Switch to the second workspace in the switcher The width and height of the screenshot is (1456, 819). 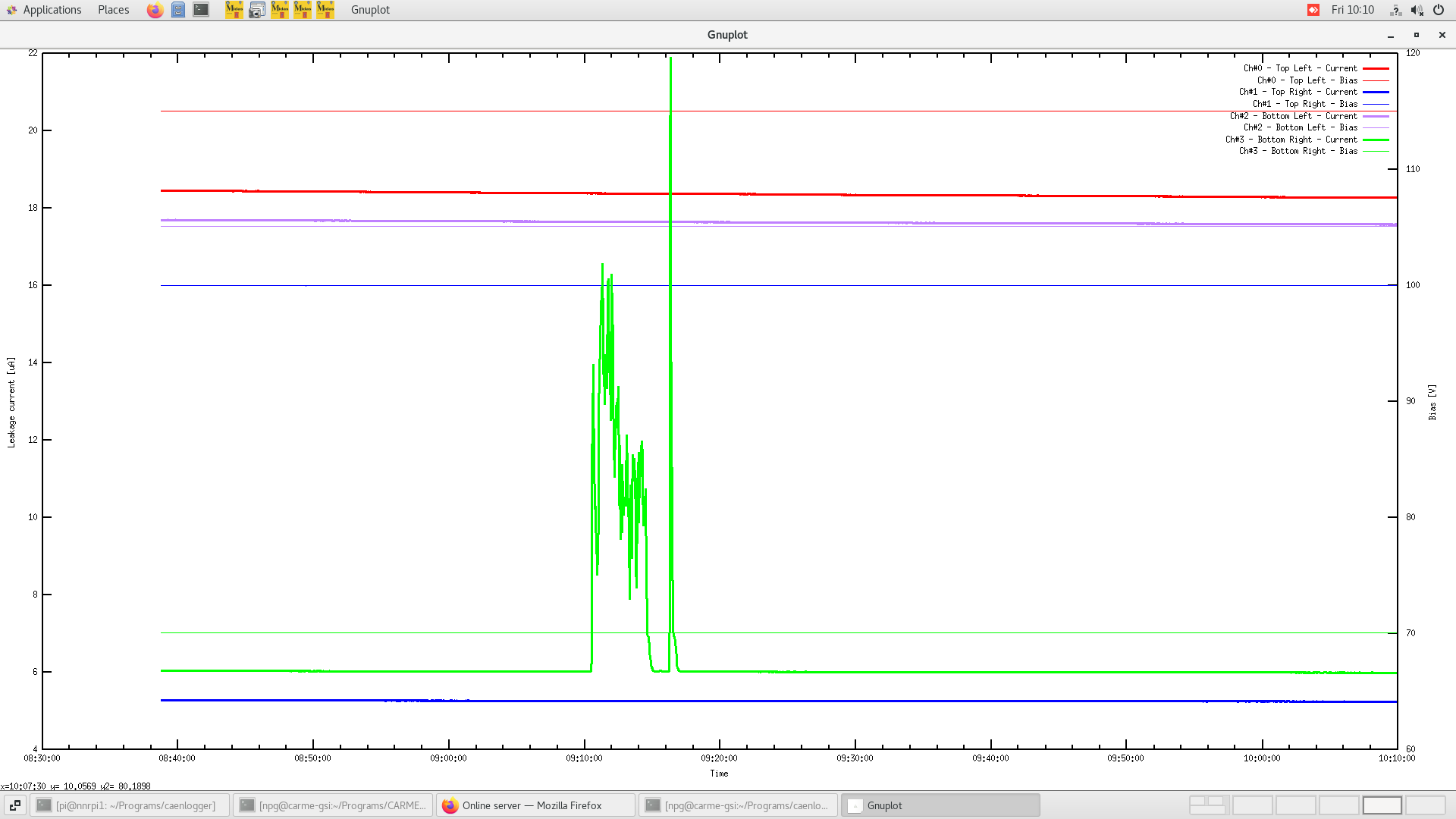point(1251,805)
